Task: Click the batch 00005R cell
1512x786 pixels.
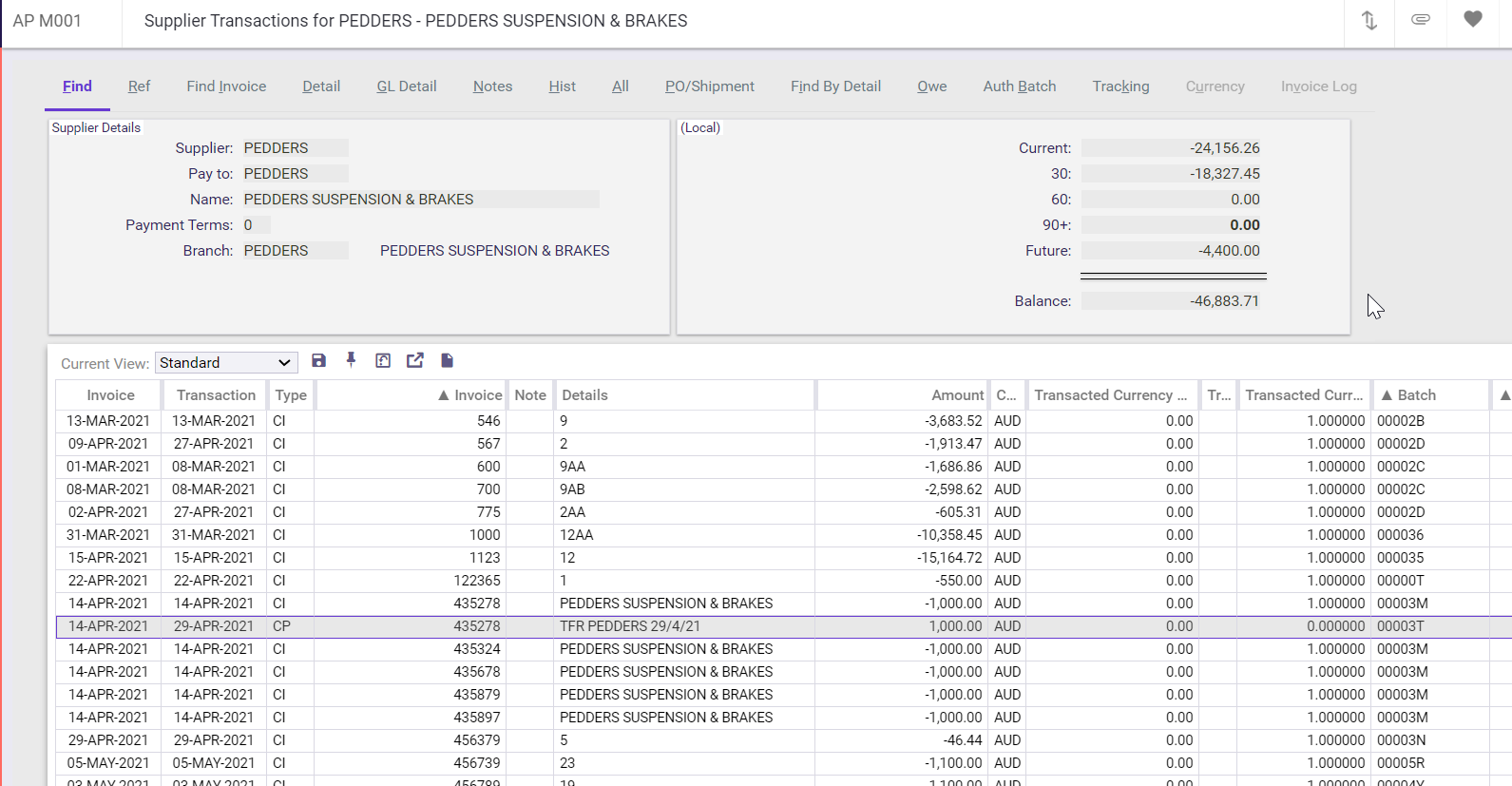Action: pos(1429,763)
